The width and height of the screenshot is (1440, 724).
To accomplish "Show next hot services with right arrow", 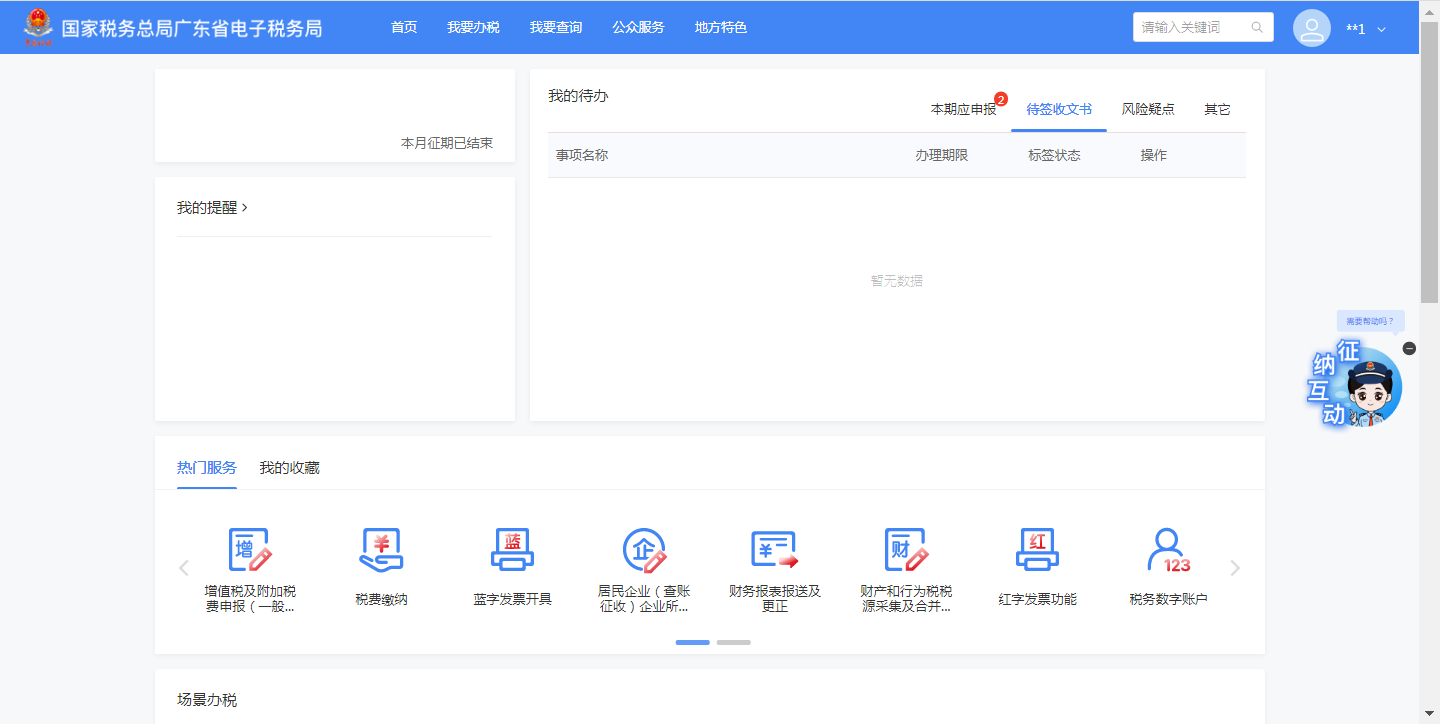I will click(x=1235, y=568).
